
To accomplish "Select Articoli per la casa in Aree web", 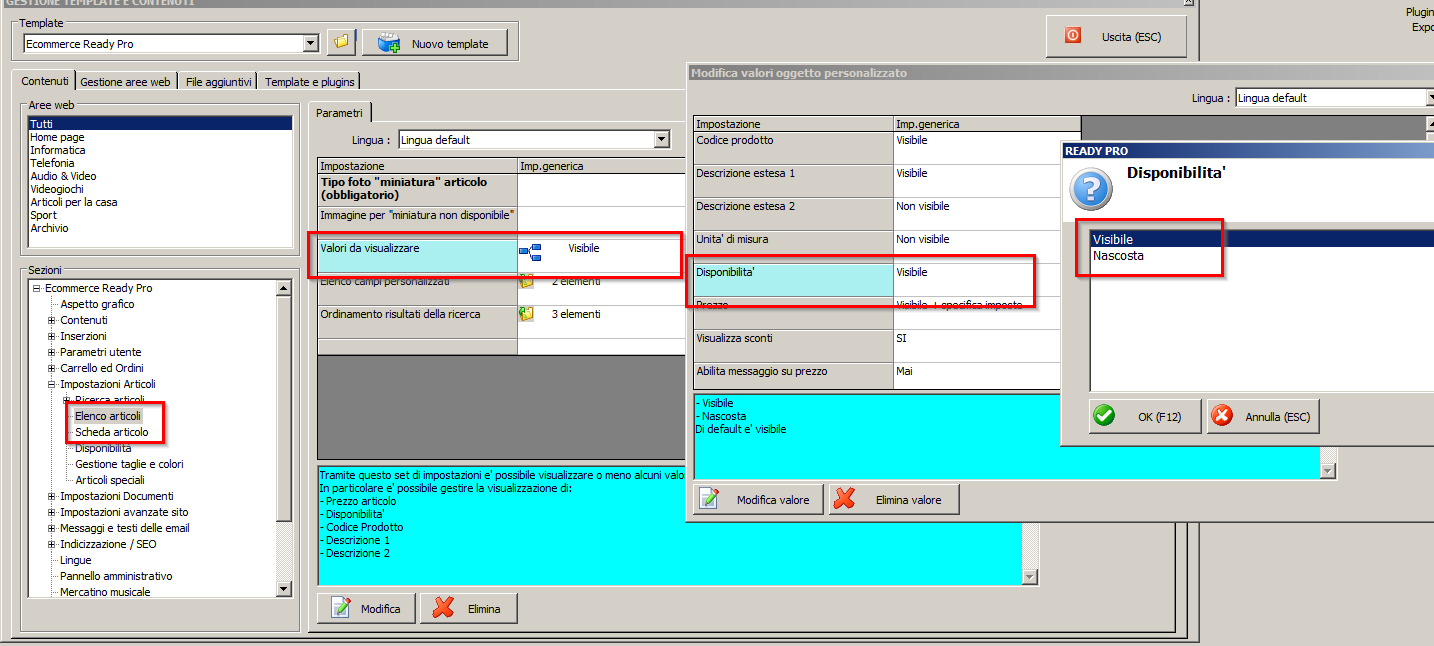I will tap(160, 202).
